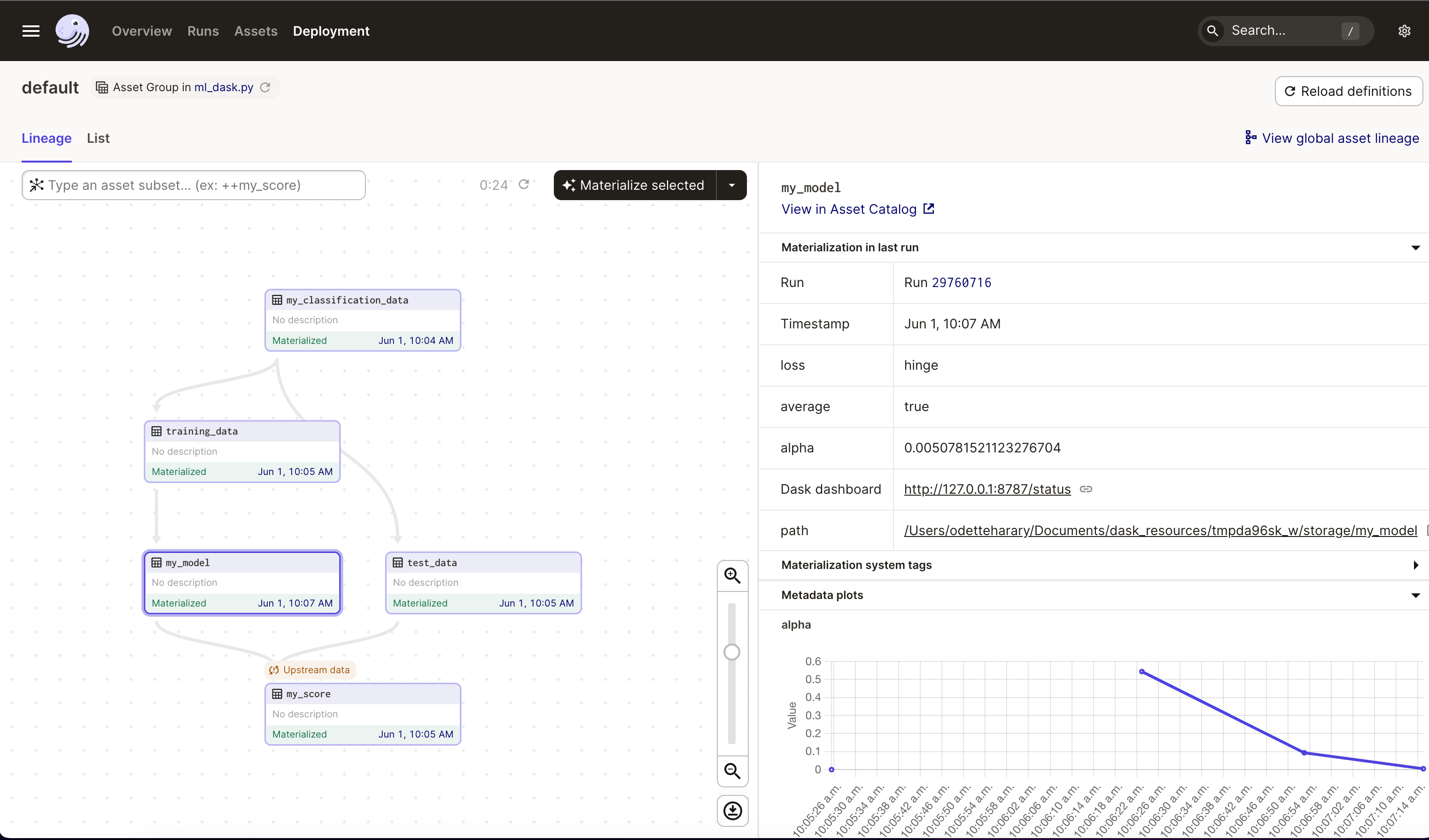Switch to the List tab

click(98, 139)
